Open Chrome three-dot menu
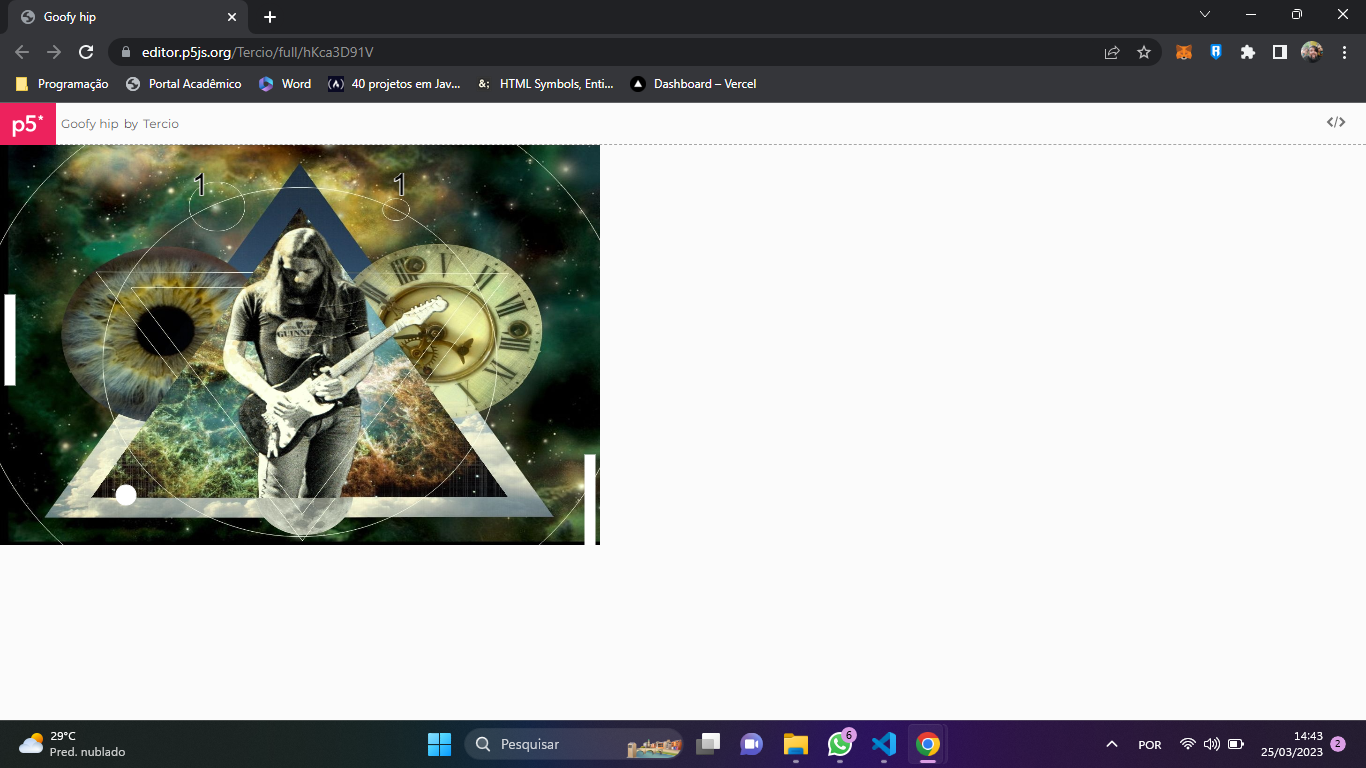The image size is (1366, 768). (x=1344, y=52)
